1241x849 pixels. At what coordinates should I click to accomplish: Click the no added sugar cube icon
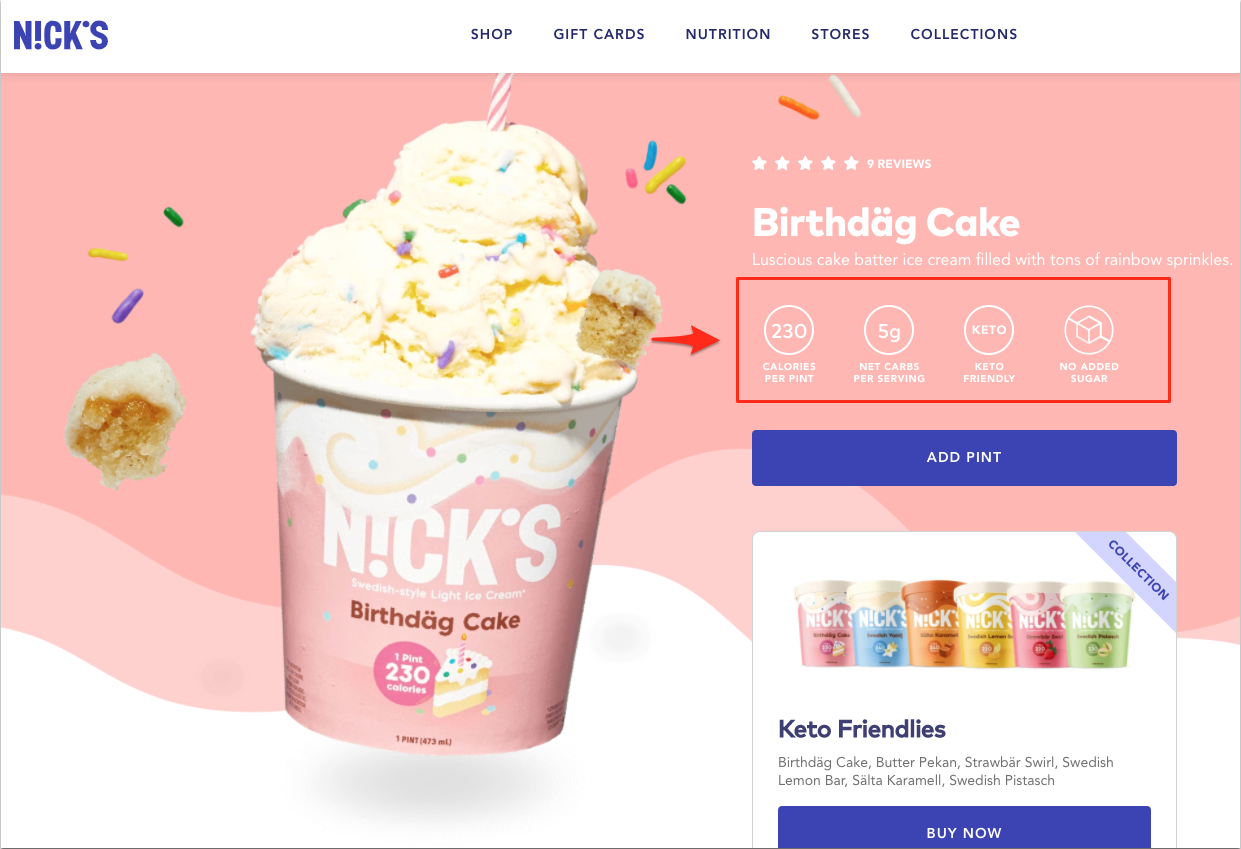click(x=1089, y=331)
